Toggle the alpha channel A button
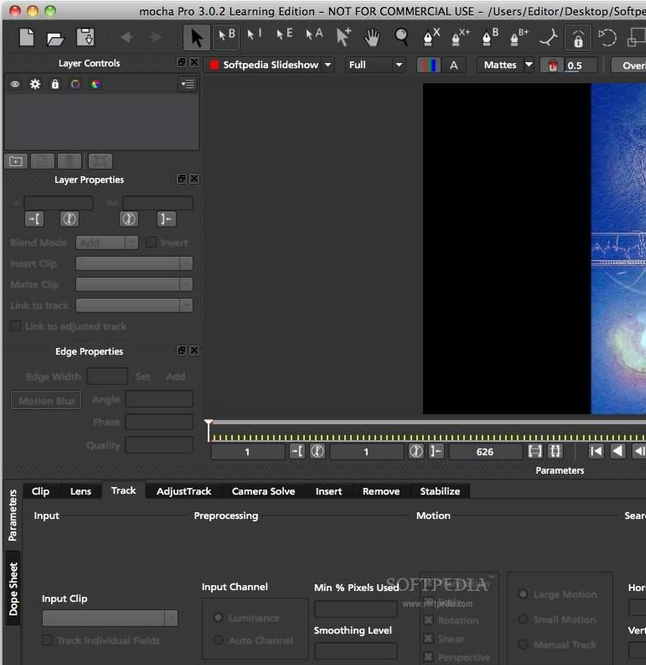This screenshot has width=646, height=665. (x=454, y=65)
